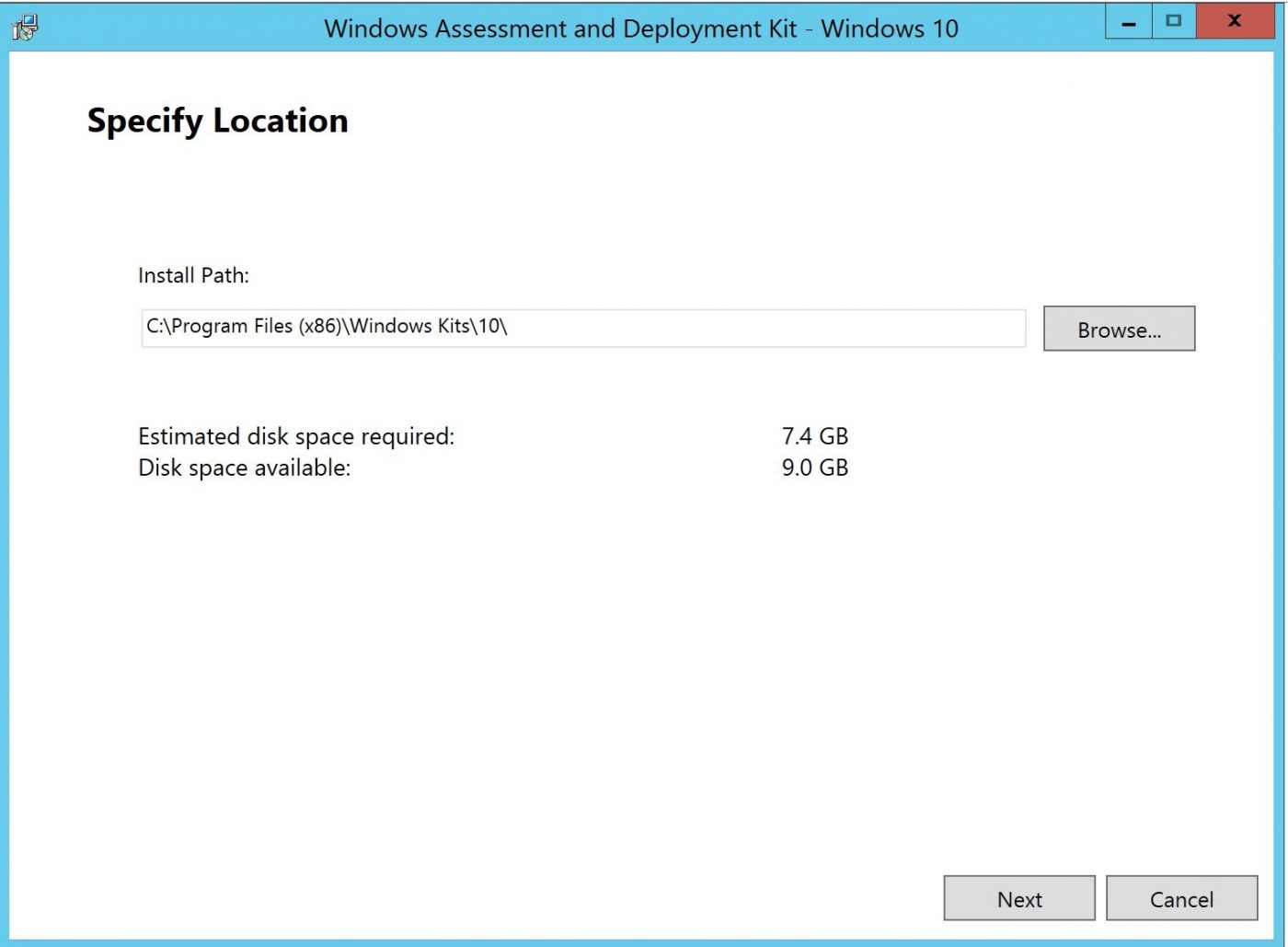
Task: Click the 7.4 GB value
Action: click(x=815, y=436)
